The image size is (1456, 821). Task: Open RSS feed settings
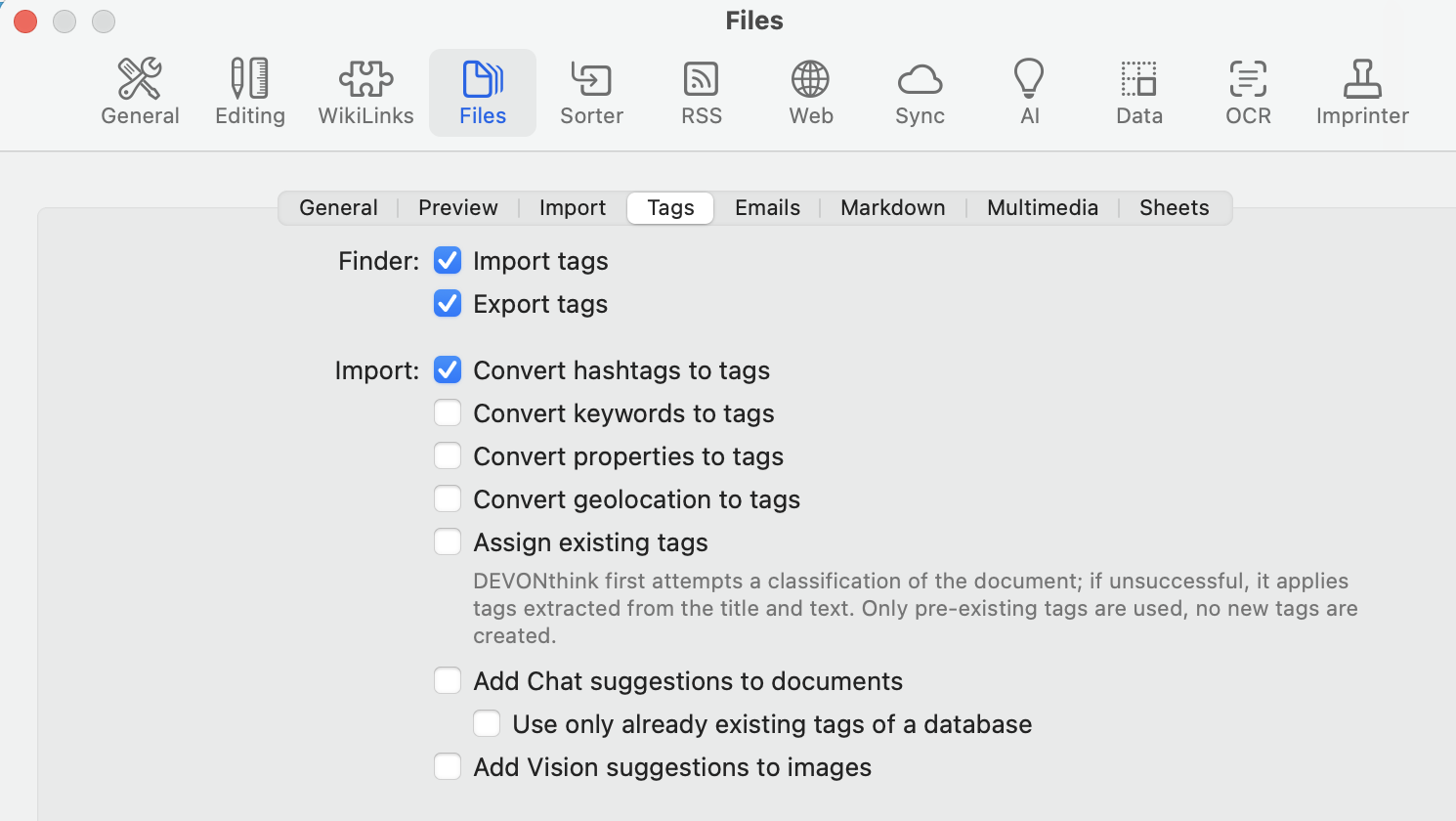pyautogui.click(x=702, y=92)
